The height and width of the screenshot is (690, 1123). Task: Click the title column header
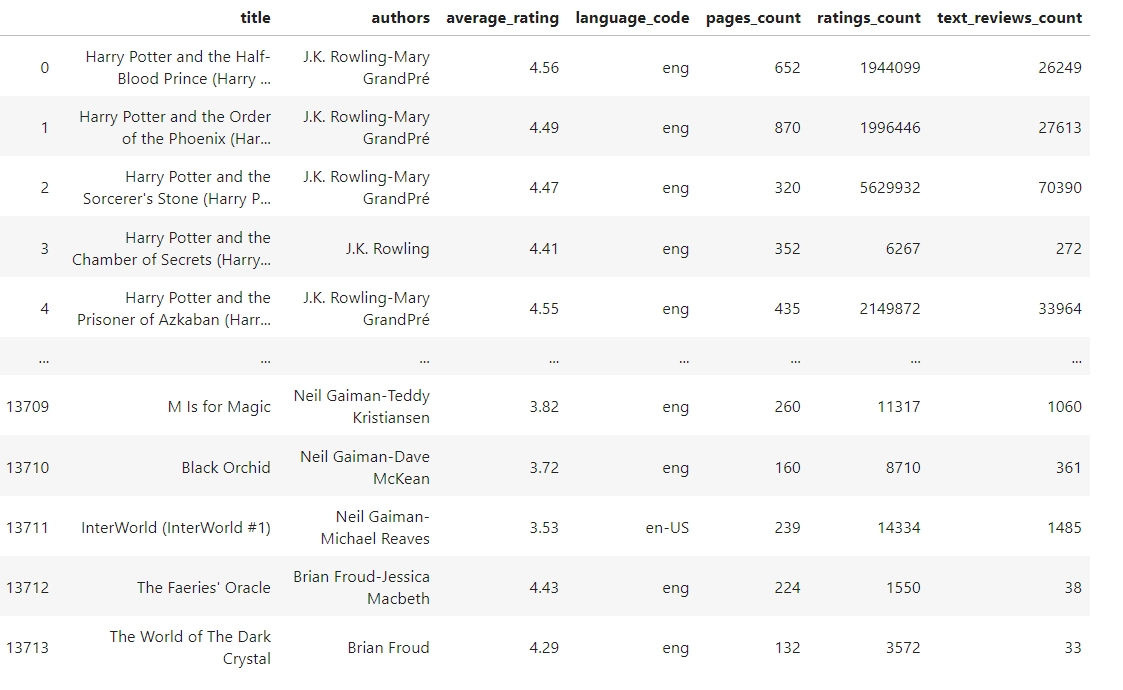pos(255,18)
